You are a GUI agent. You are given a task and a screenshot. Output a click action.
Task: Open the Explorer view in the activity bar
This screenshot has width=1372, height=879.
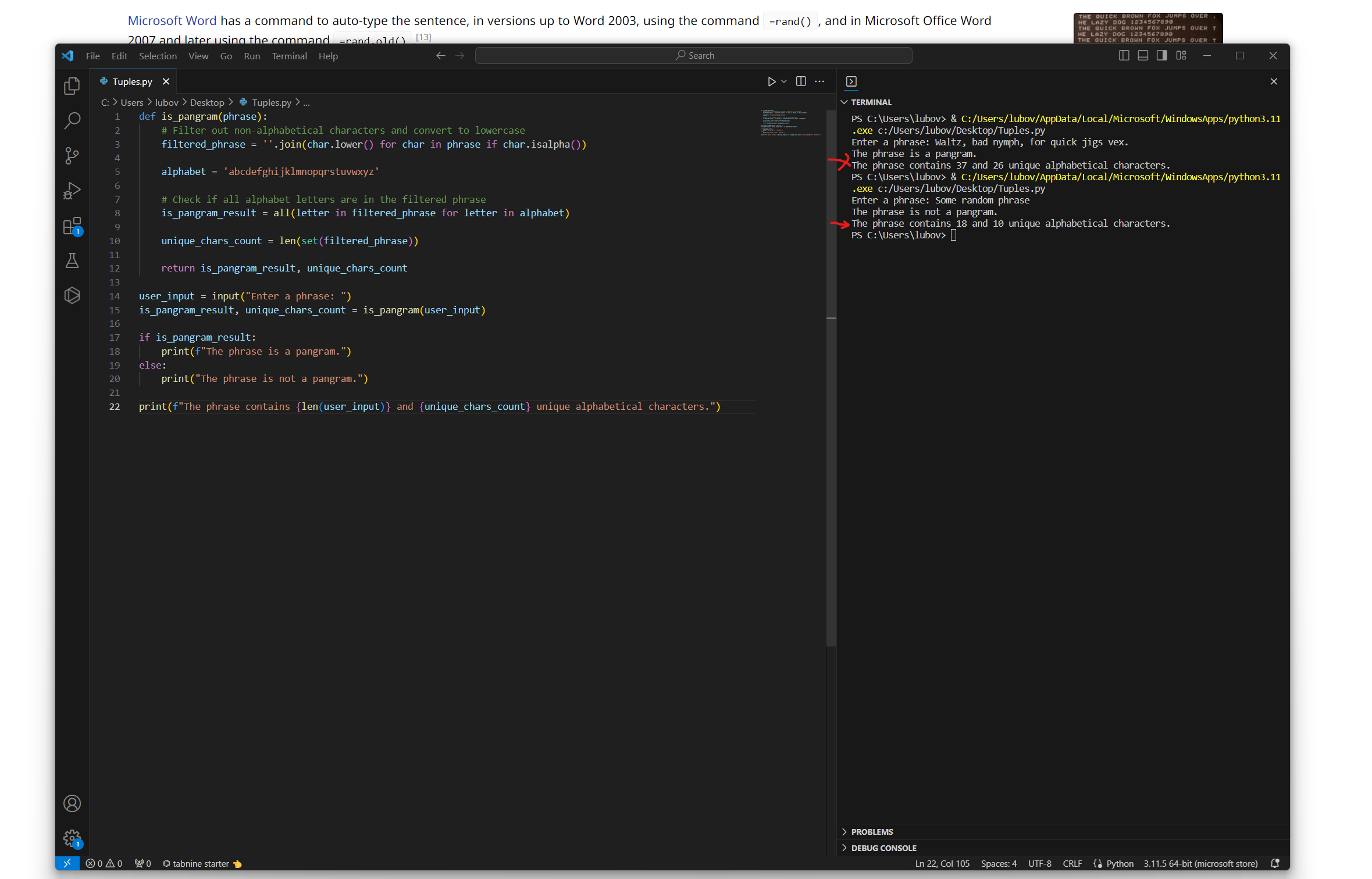pos(72,86)
